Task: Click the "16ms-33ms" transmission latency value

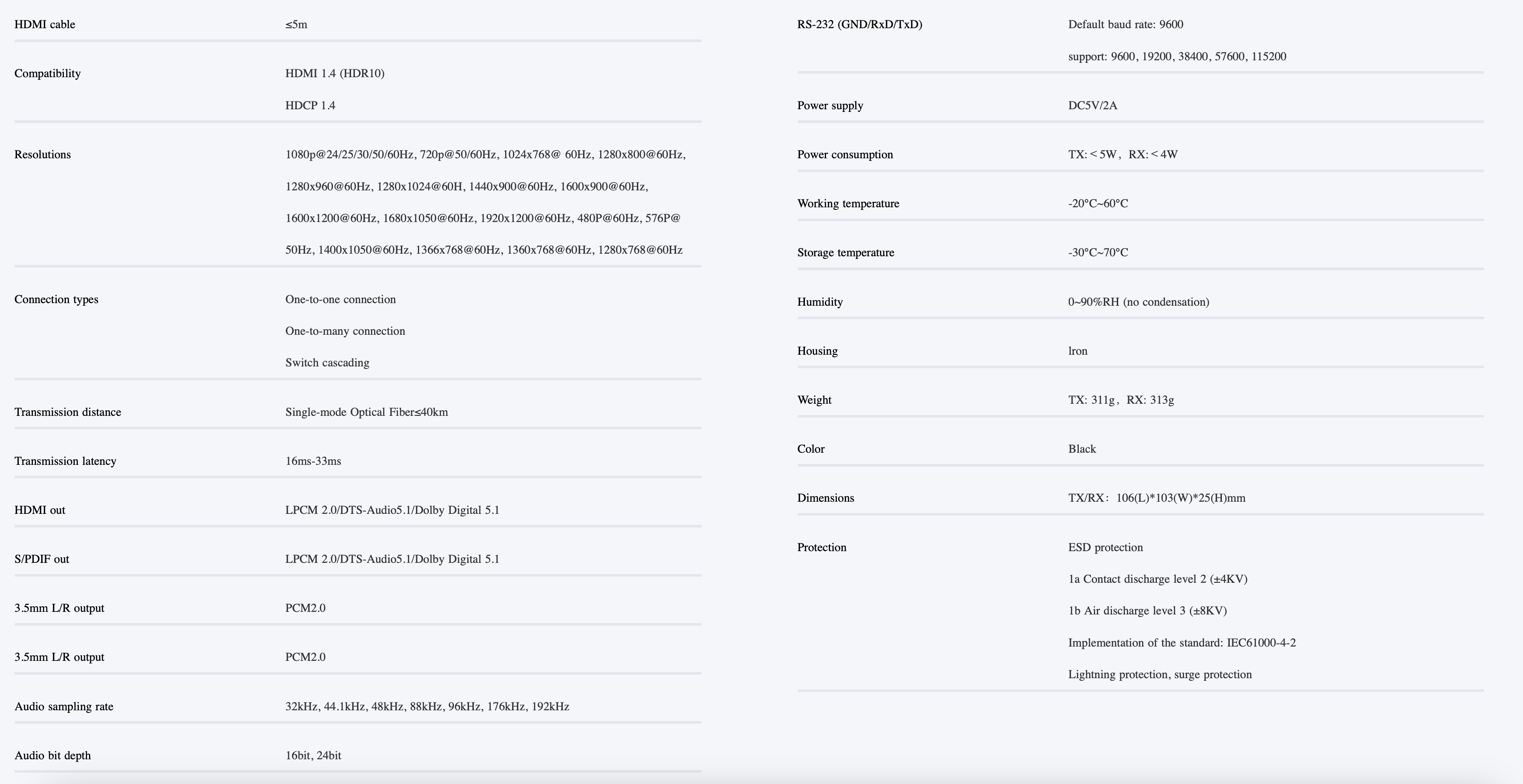Action: (x=313, y=461)
